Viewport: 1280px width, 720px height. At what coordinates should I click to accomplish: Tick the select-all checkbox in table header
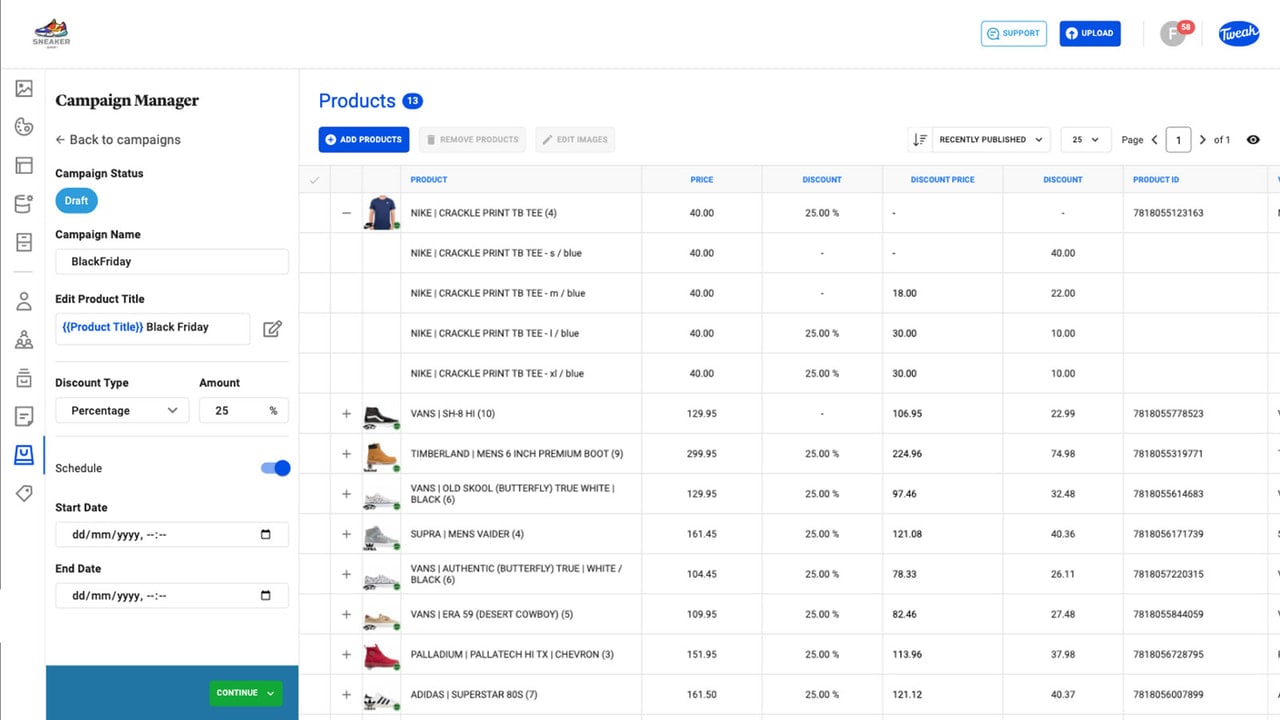point(315,180)
